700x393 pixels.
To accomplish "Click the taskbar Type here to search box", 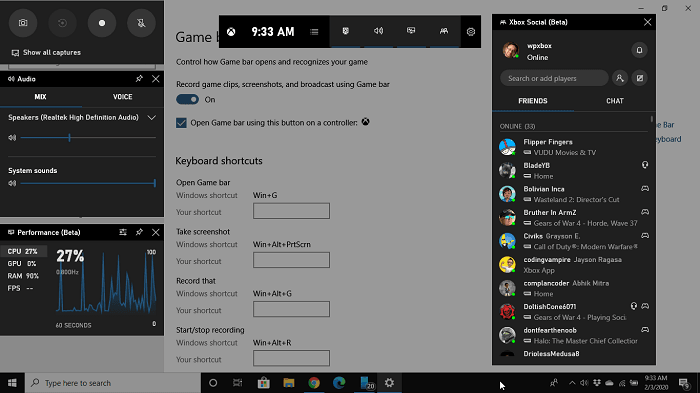I will pyautogui.click(x=112, y=383).
